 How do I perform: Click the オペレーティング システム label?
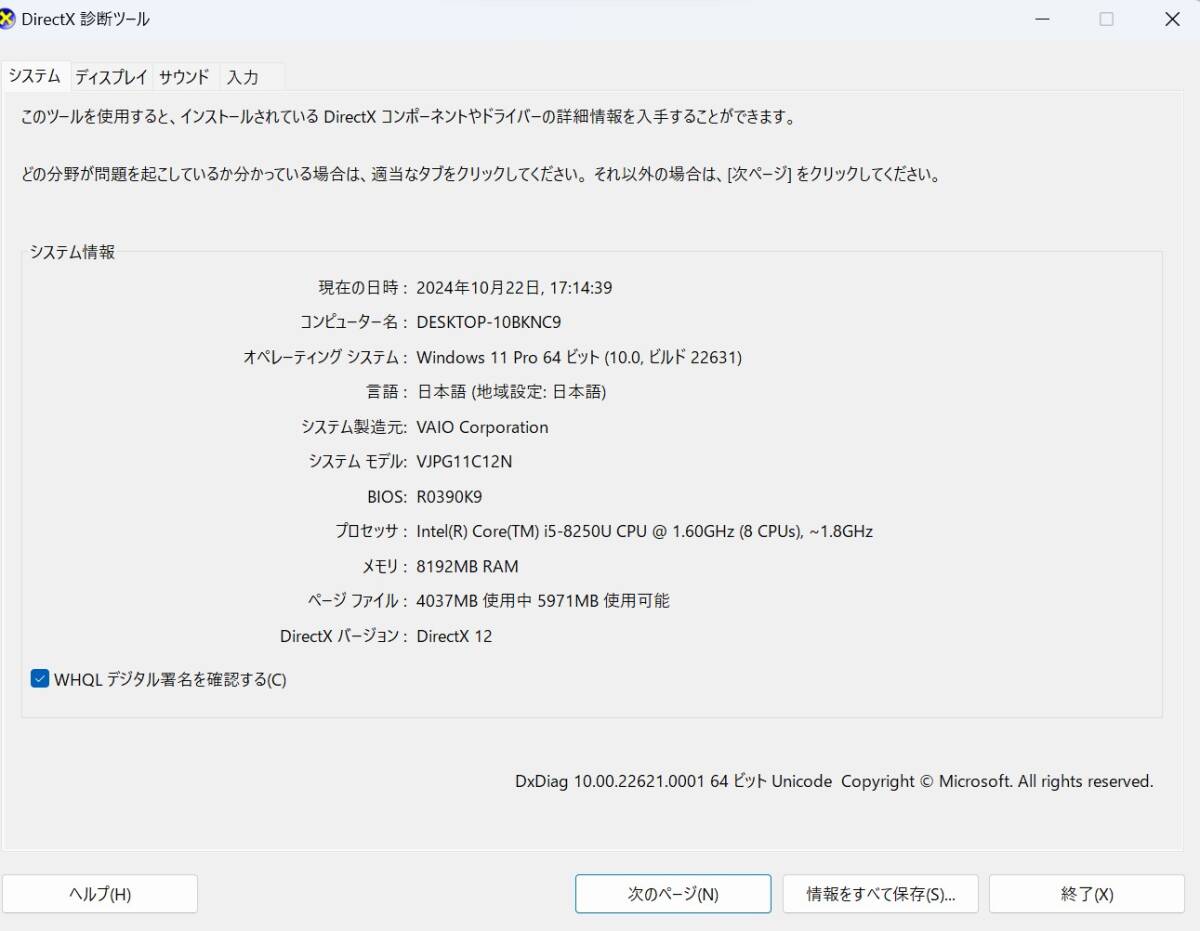coord(325,357)
